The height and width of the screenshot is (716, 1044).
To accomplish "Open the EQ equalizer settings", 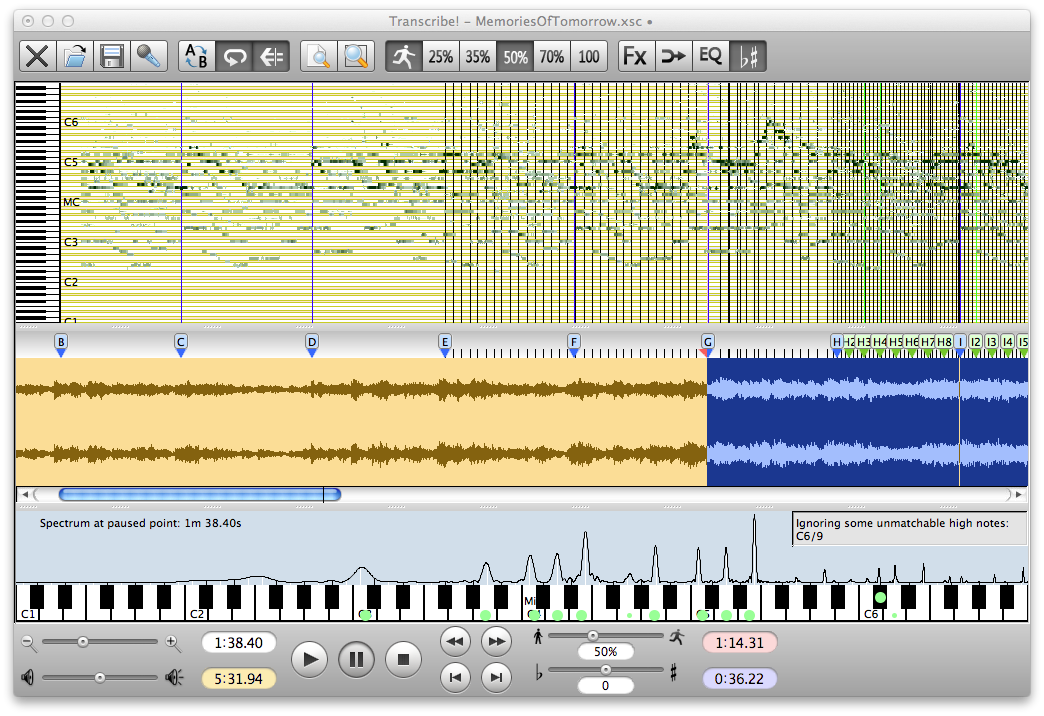I will (x=710, y=56).
